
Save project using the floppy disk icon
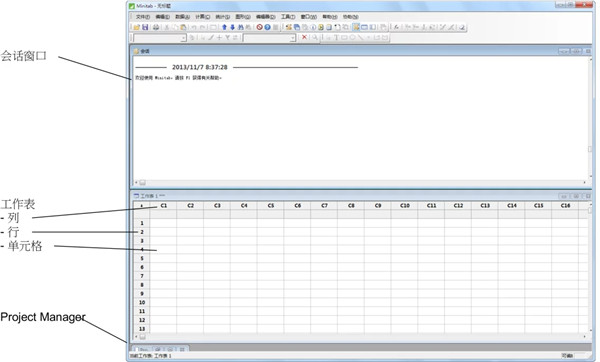145,27
